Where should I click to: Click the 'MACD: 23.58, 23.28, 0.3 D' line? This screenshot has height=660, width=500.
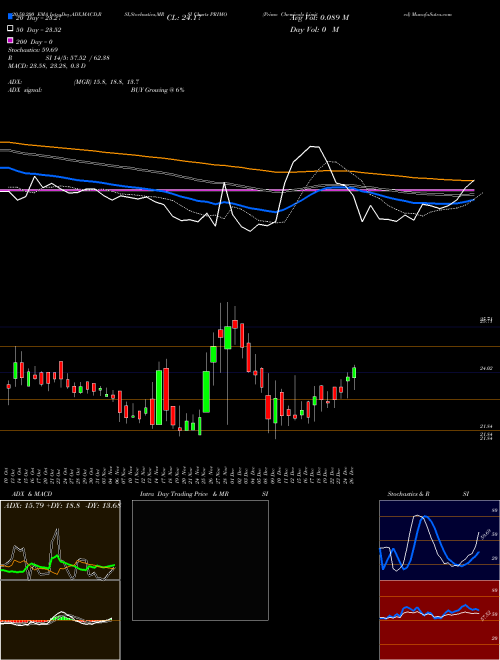click(x=47, y=66)
